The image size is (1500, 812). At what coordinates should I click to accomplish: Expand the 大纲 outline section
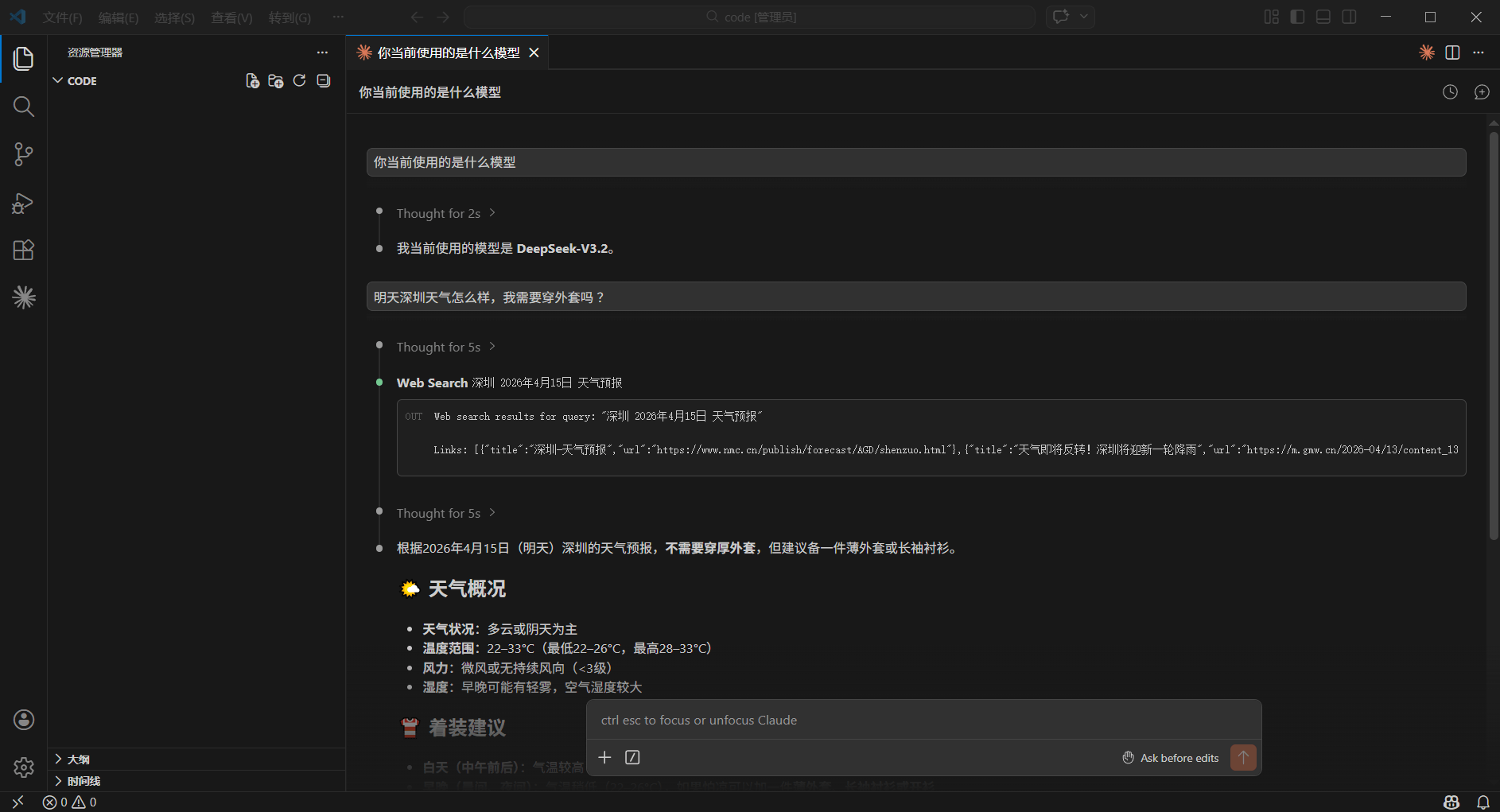(78, 760)
